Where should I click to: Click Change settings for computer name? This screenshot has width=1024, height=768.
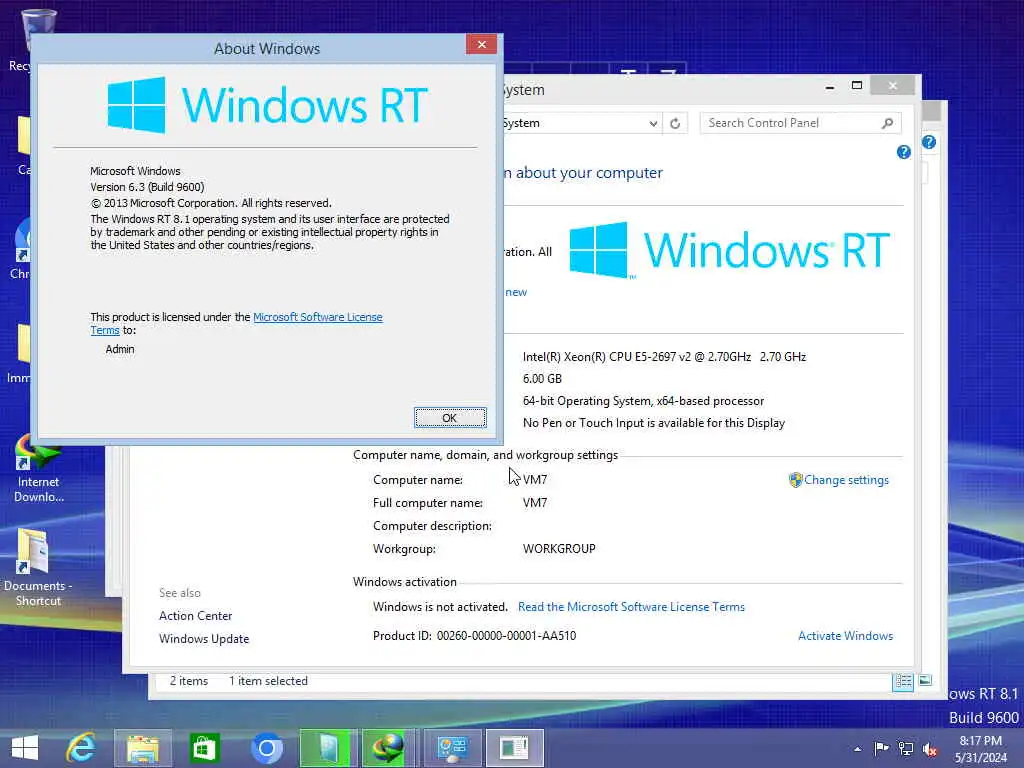[846, 480]
